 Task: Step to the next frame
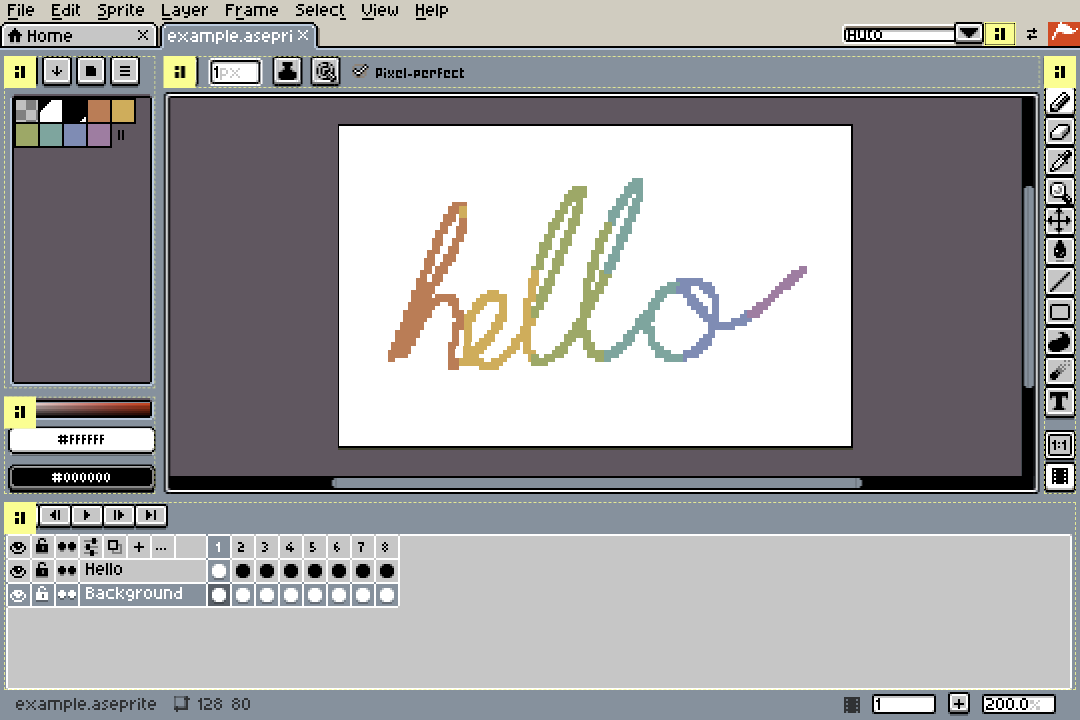point(118,515)
